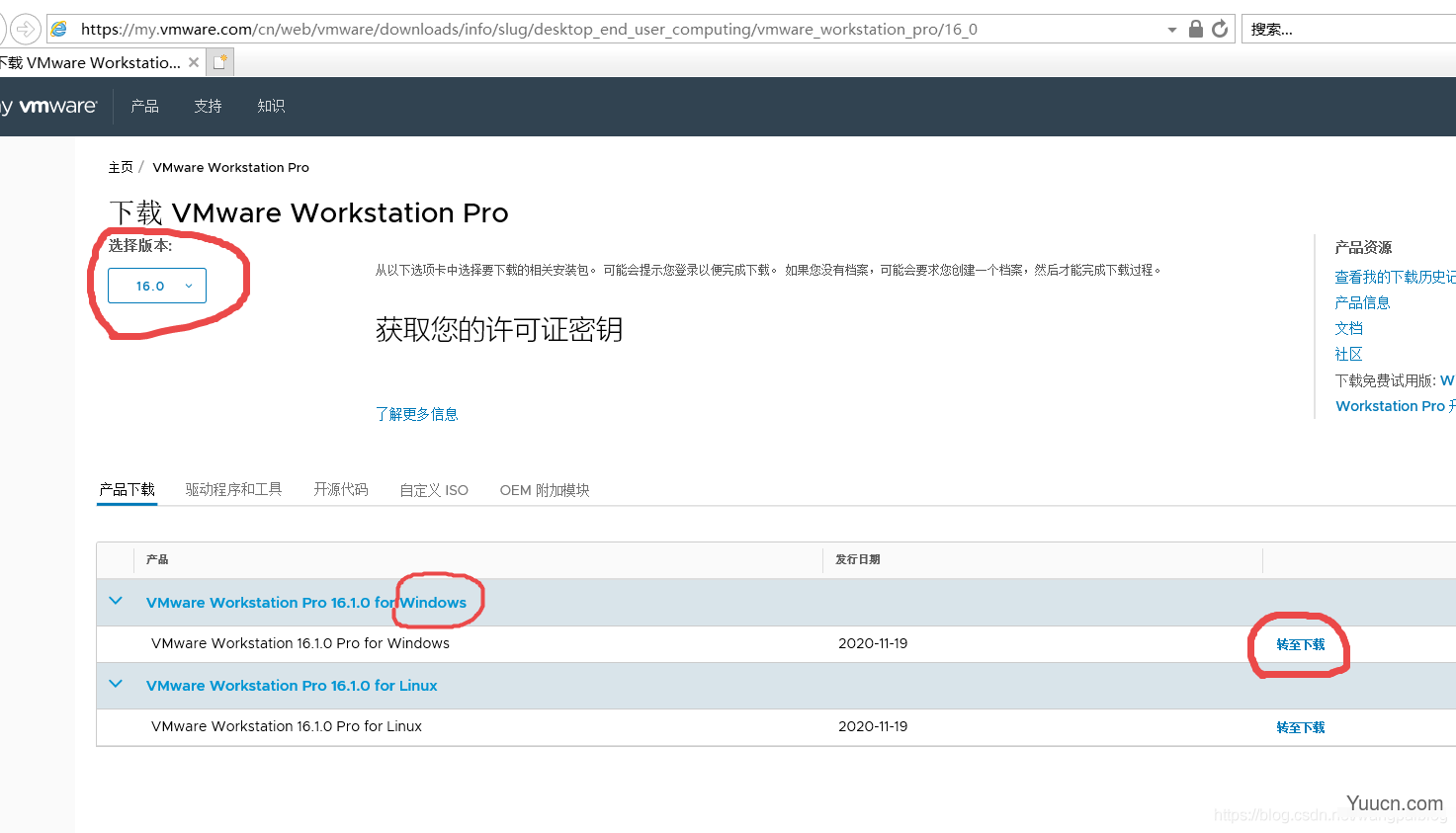
Task: Click the Workstation Pro link in resources sidebar
Action: tap(1395, 406)
